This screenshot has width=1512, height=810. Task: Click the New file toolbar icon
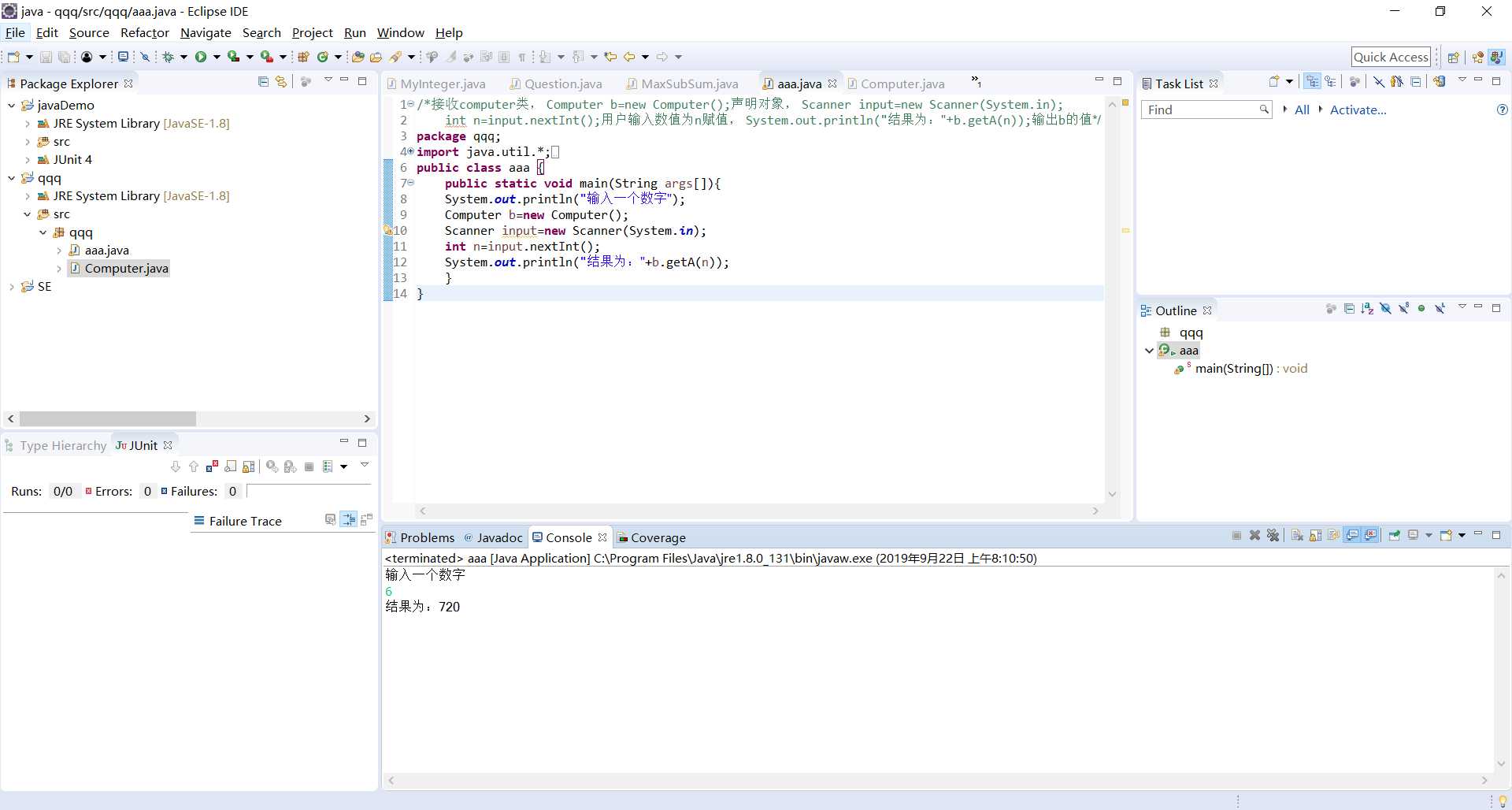click(13, 57)
